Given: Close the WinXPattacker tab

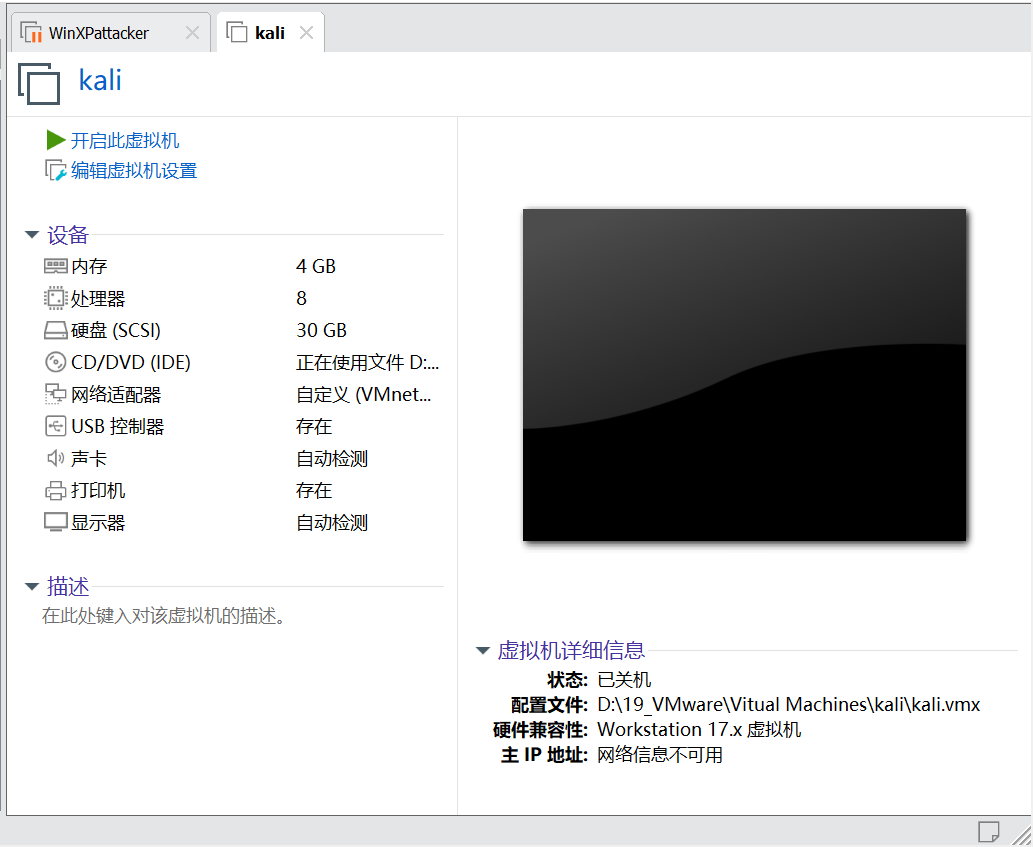Looking at the screenshot, I should coord(192,33).
